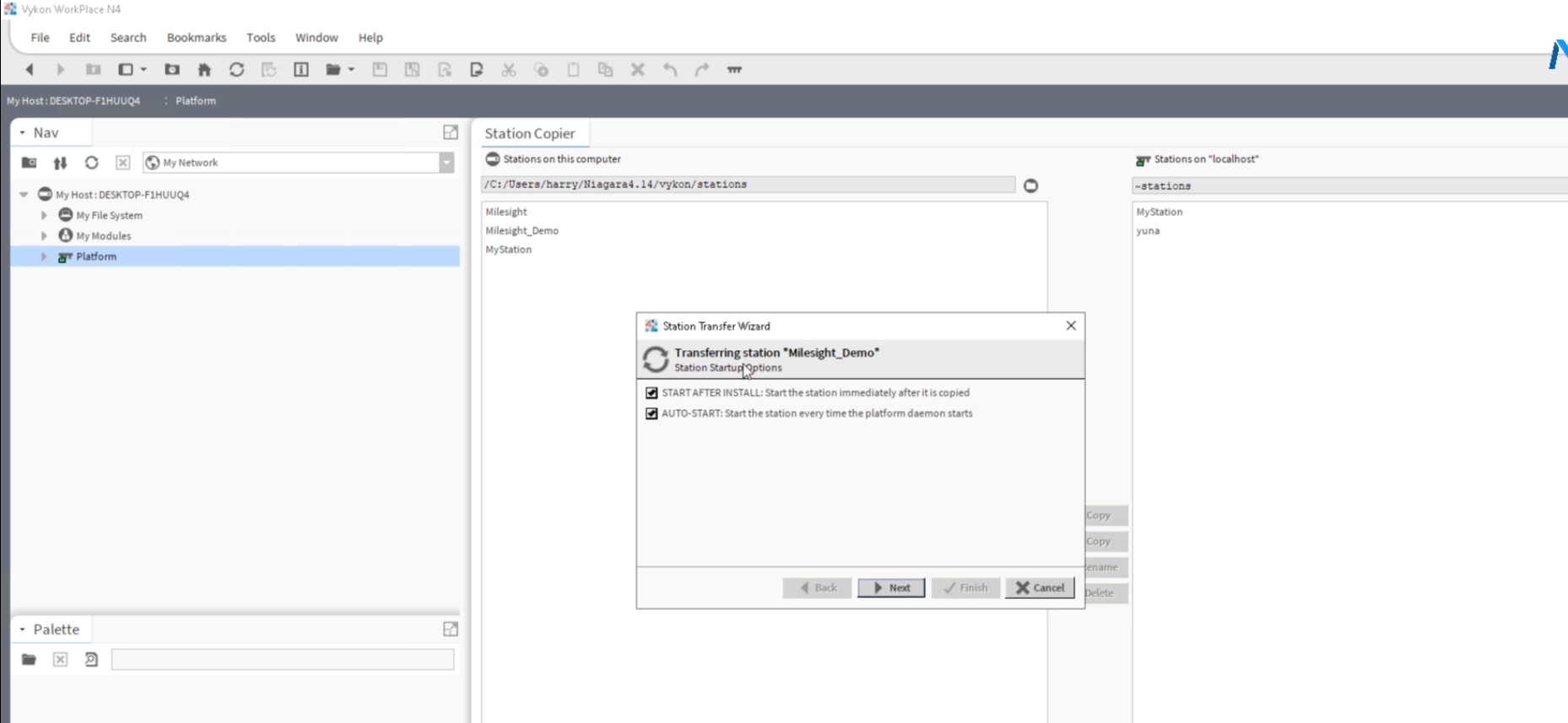Open the Help menu
The width and height of the screenshot is (1568, 723).
370,38
